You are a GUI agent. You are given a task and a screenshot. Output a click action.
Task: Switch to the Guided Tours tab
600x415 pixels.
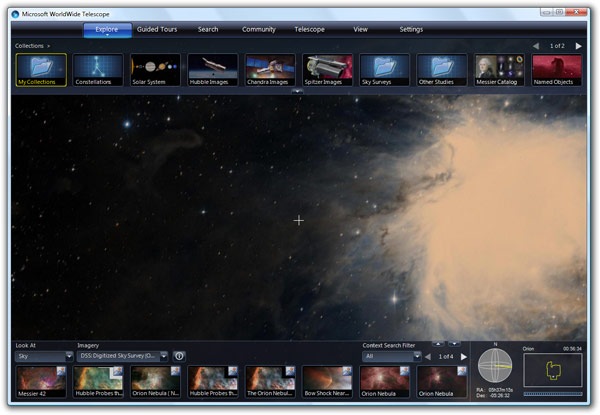(x=157, y=29)
